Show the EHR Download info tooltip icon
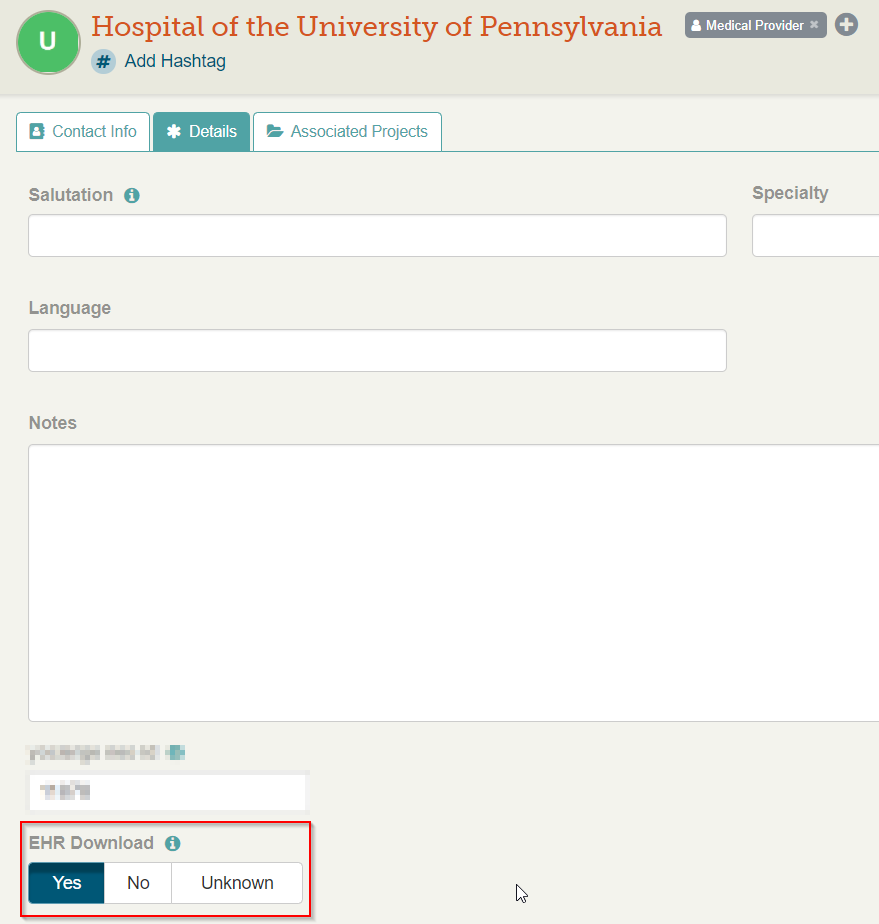The width and height of the screenshot is (879, 924). tap(173, 843)
